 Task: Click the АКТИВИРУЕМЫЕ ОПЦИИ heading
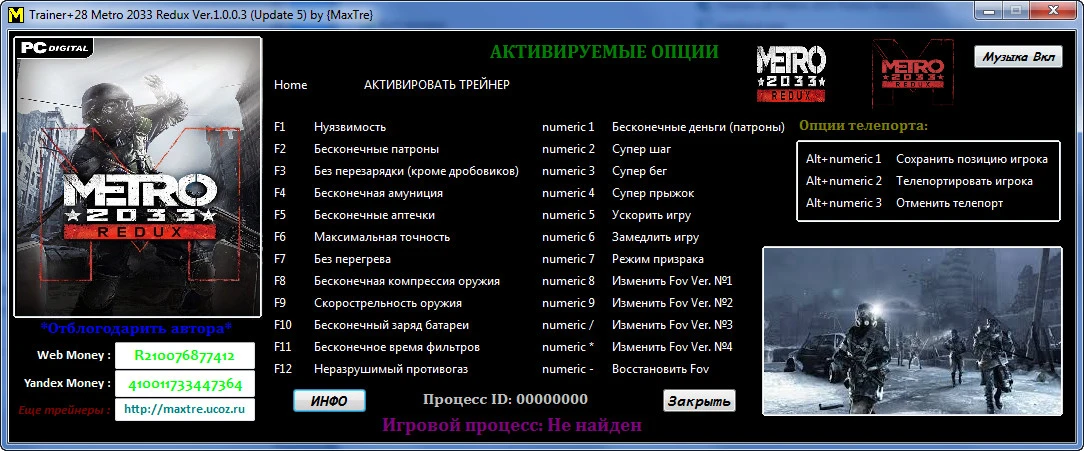click(x=604, y=52)
